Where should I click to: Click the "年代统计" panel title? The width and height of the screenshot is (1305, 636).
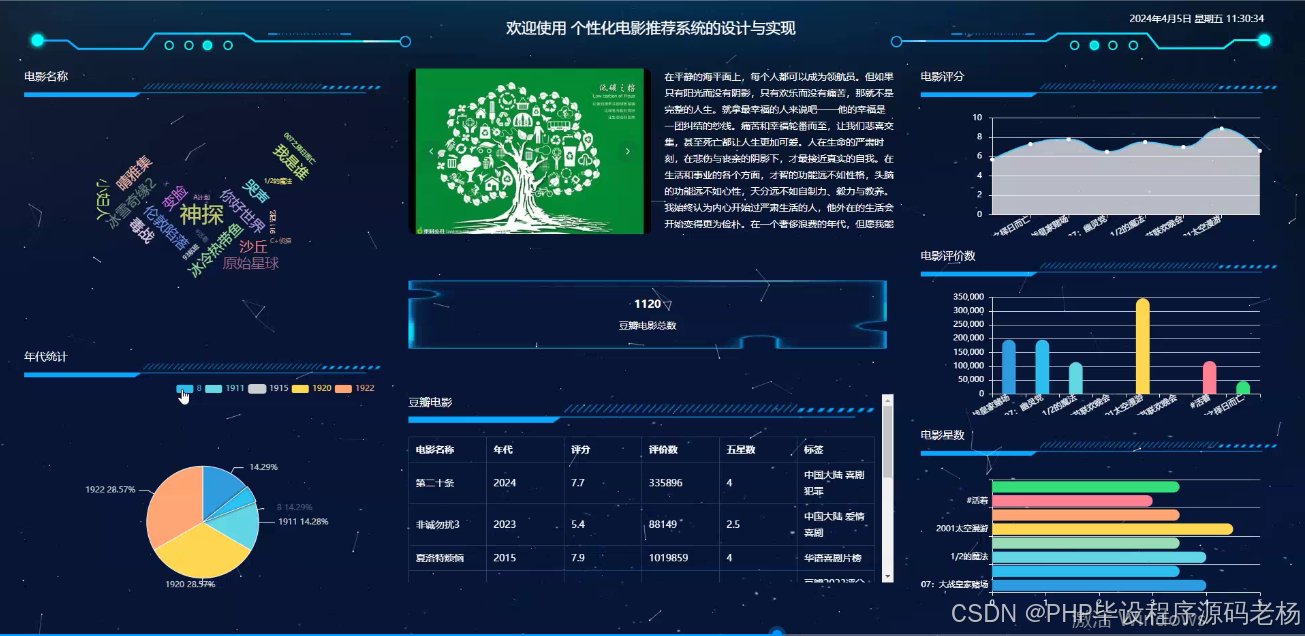click(46, 357)
